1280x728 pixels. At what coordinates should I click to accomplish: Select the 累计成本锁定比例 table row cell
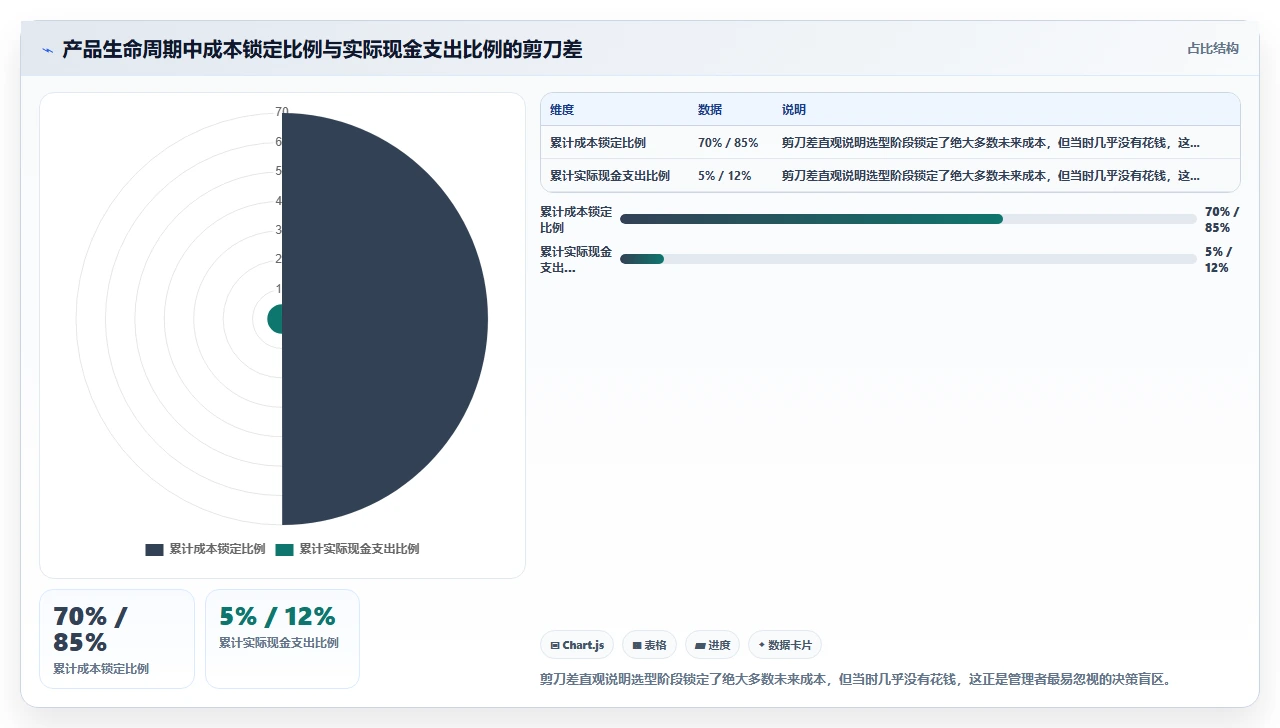point(598,143)
